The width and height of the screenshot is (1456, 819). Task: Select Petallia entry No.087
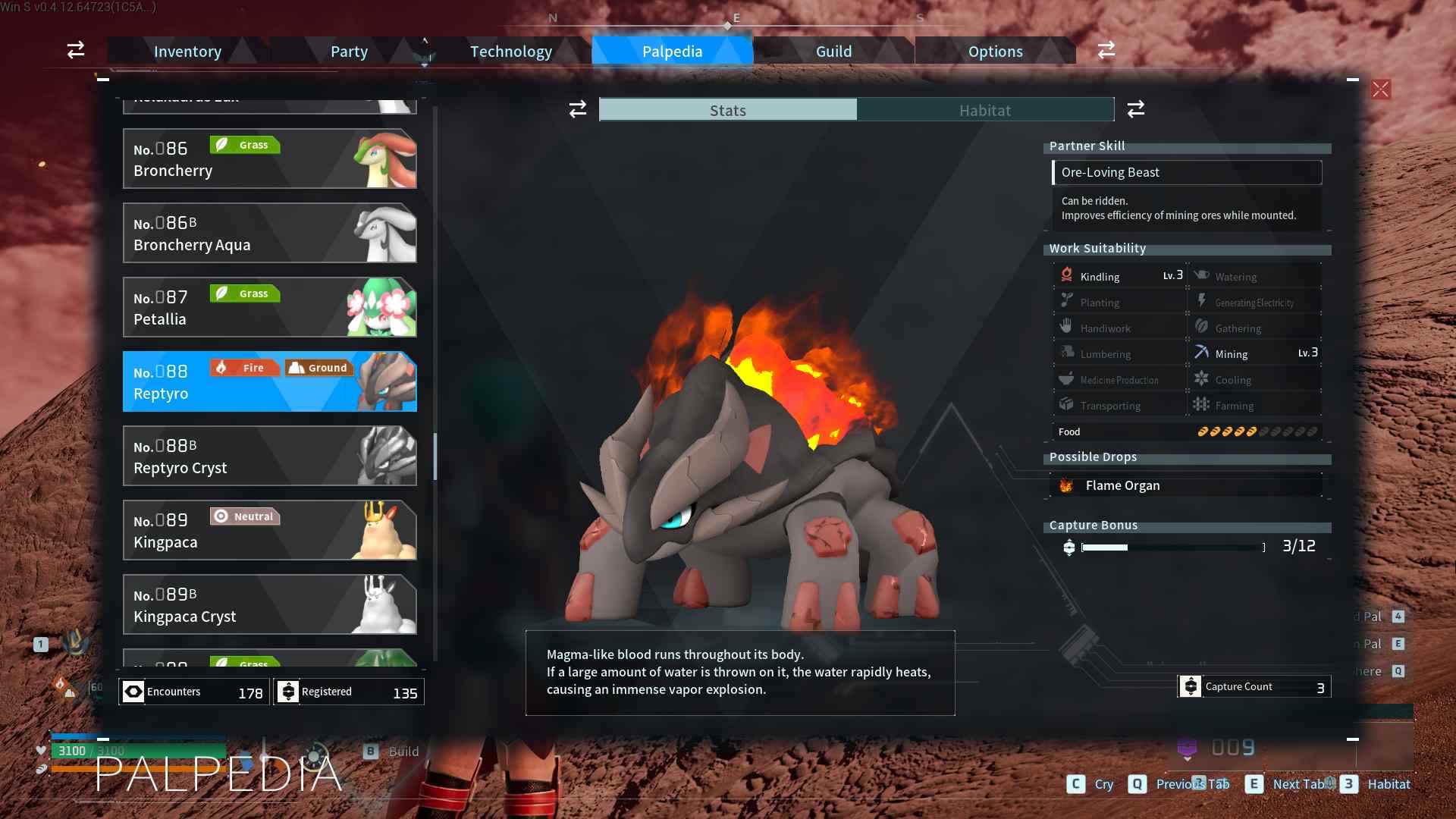[270, 307]
